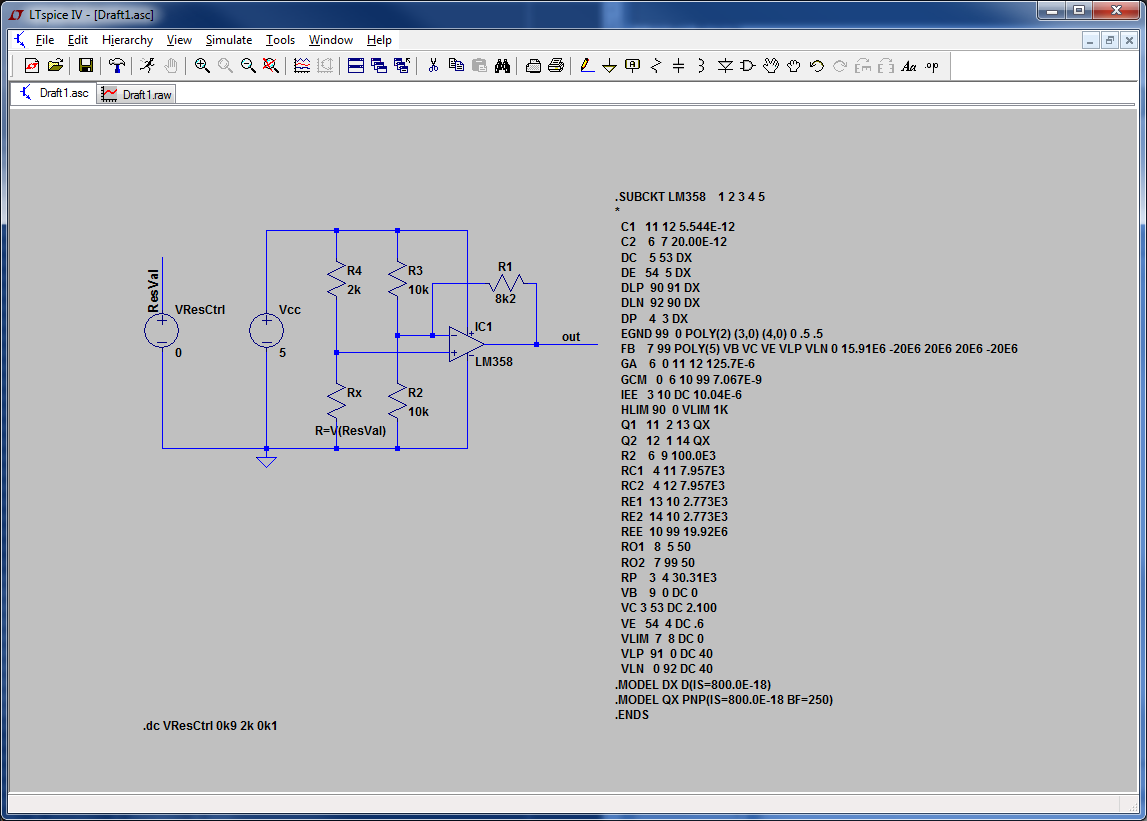This screenshot has width=1147, height=821.
Task: Open the Hierarchy menu
Action: 127,40
